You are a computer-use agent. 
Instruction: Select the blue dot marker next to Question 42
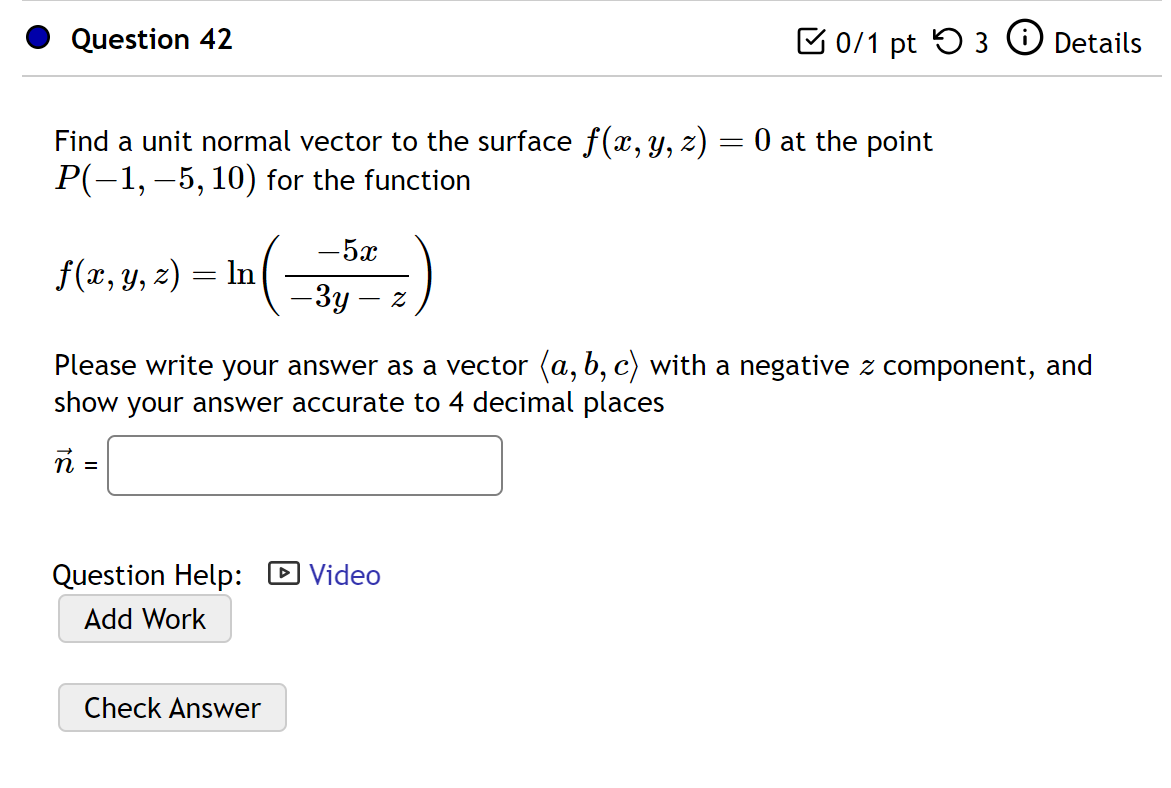click(x=36, y=38)
